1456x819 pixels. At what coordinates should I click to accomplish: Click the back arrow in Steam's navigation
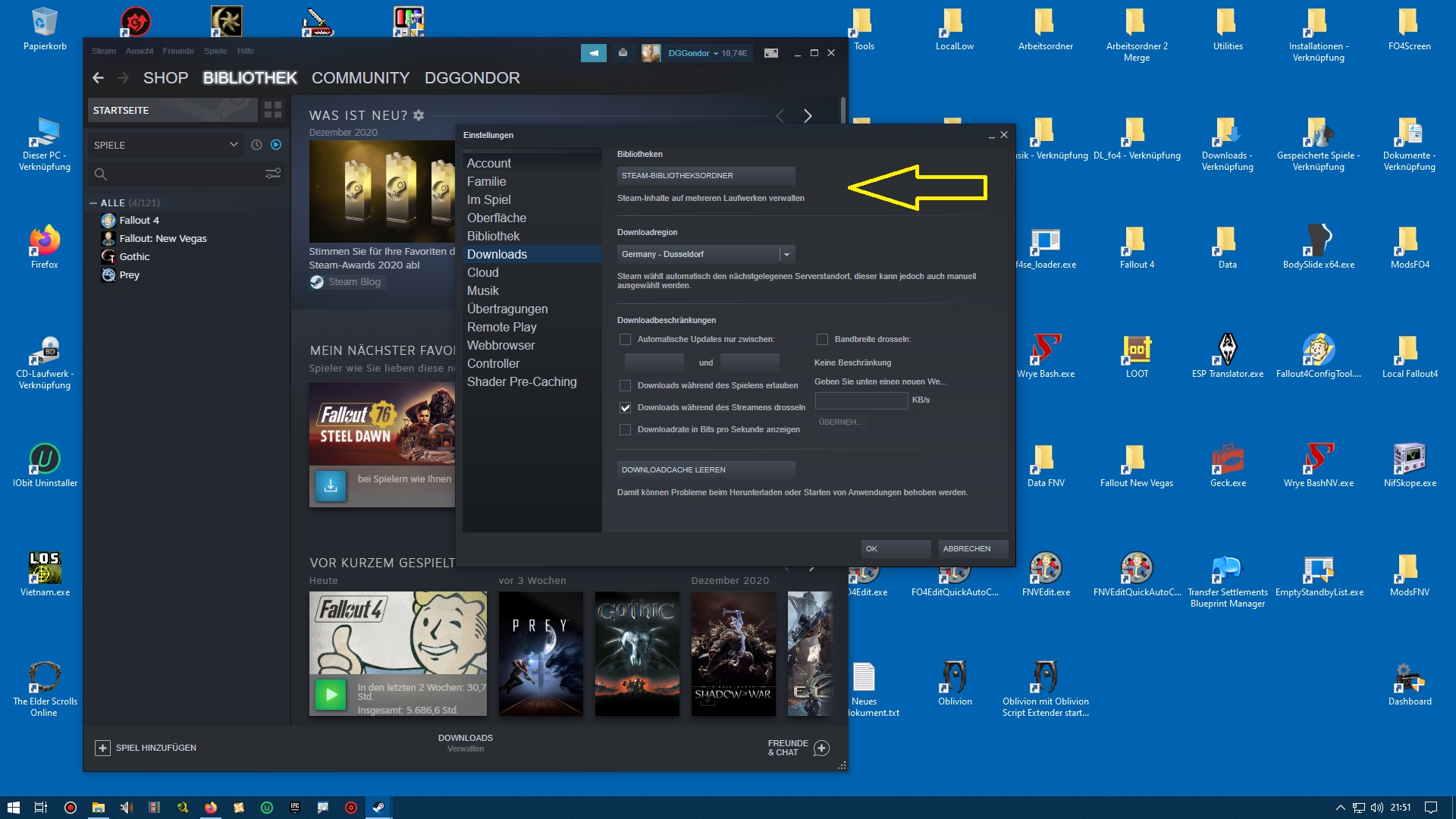click(99, 77)
